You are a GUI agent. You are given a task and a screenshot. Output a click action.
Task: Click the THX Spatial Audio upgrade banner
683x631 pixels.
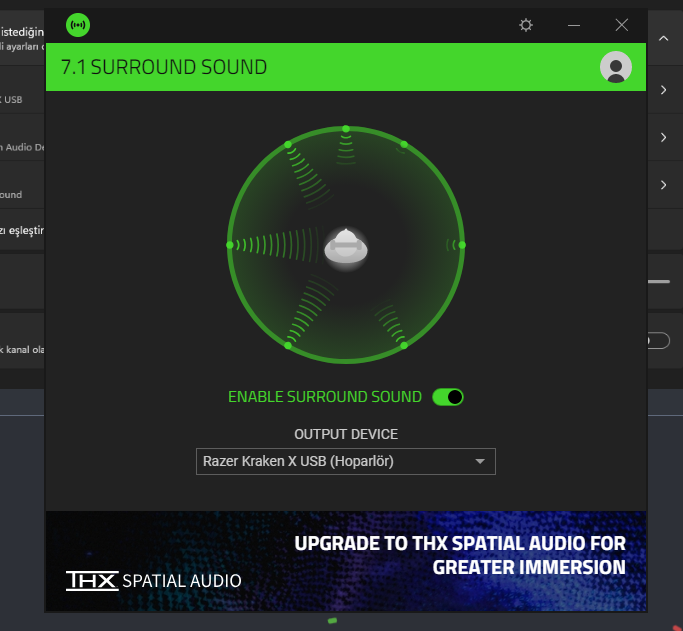click(x=346, y=561)
